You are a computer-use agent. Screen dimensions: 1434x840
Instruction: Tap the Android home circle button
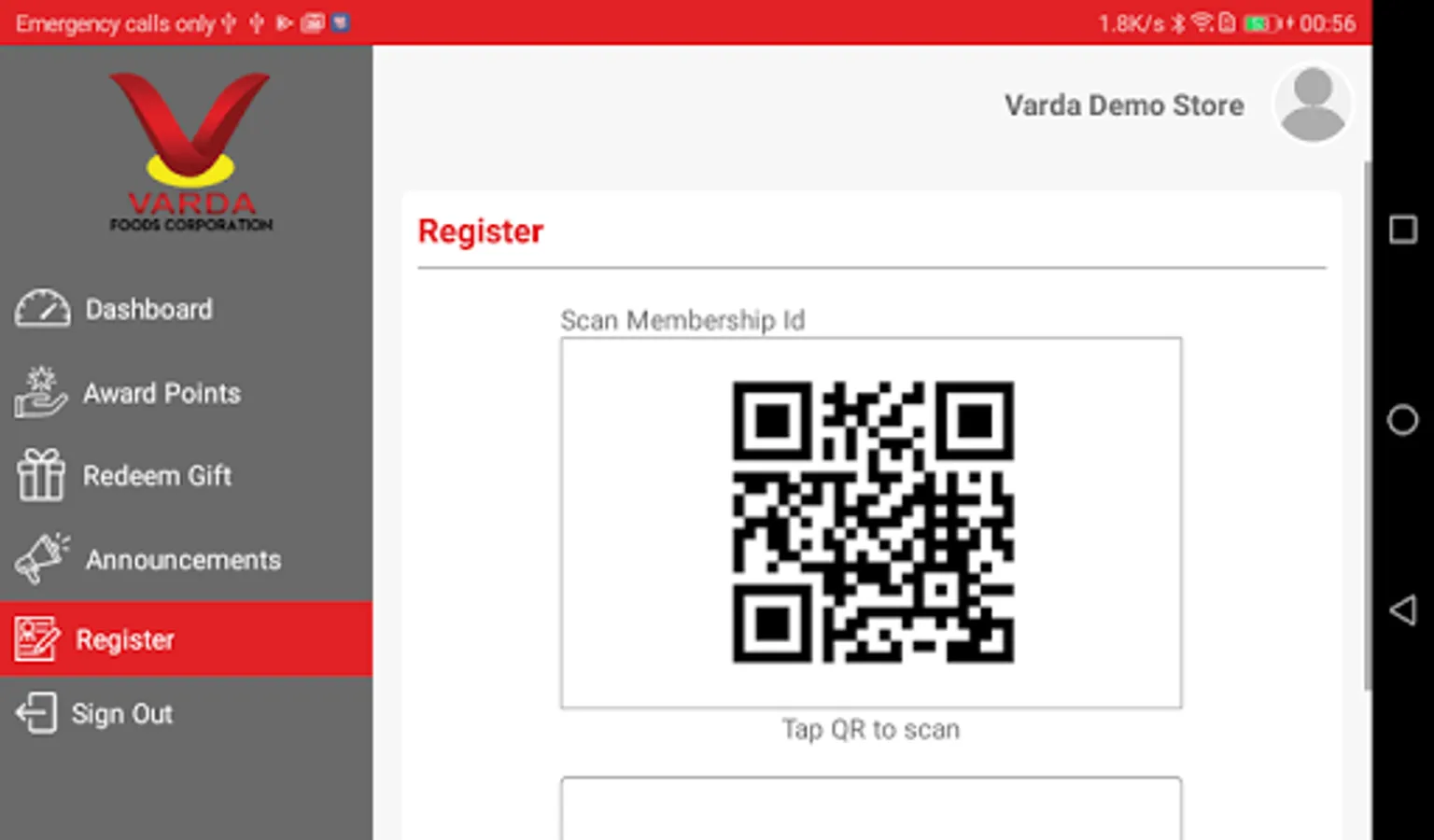(1402, 420)
